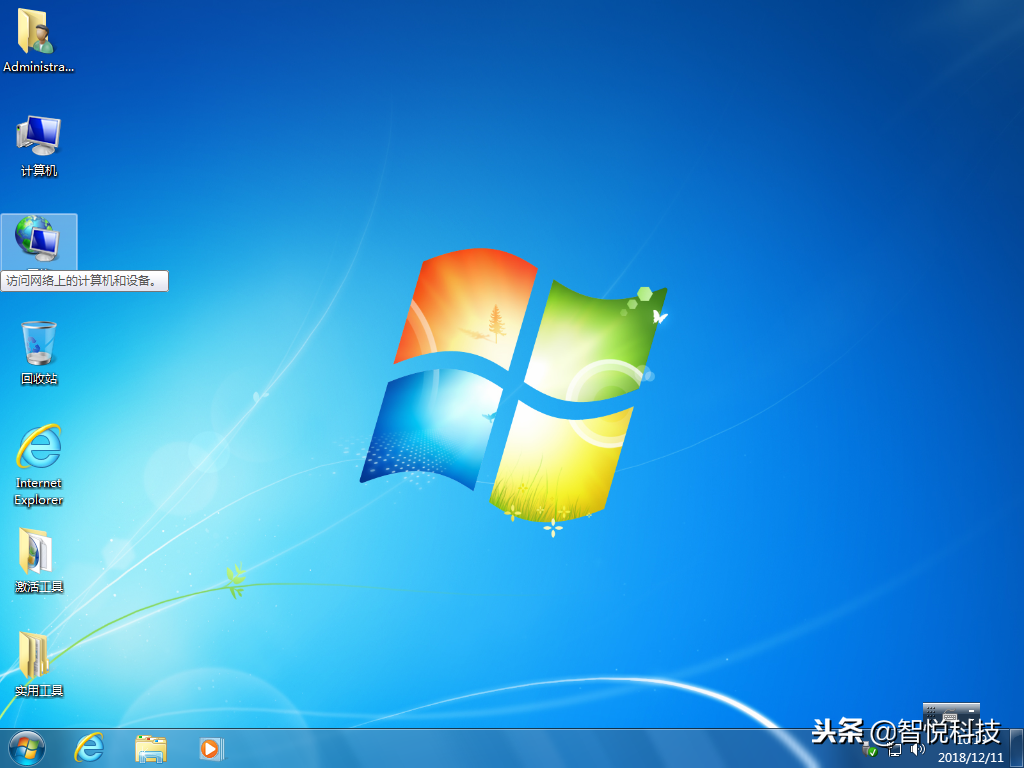This screenshot has width=1024, height=768.
Task: Open the Administrator folder on the desktop
Action: [x=38, y=35]
